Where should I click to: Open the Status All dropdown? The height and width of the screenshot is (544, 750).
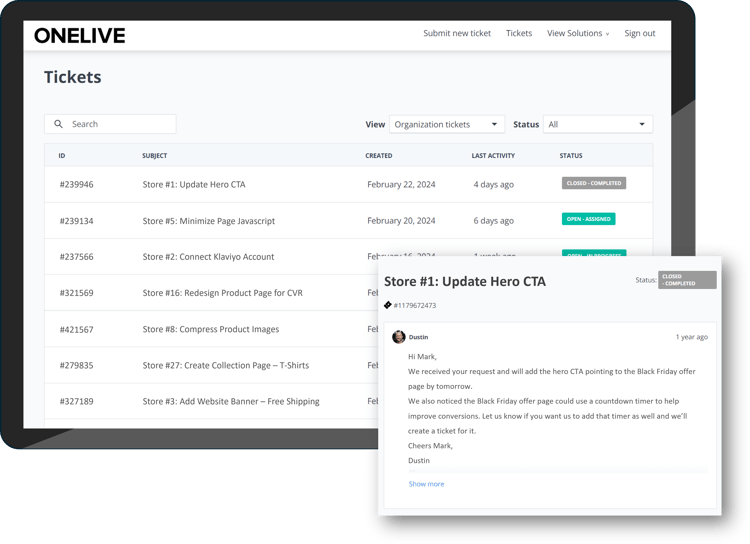597,124
